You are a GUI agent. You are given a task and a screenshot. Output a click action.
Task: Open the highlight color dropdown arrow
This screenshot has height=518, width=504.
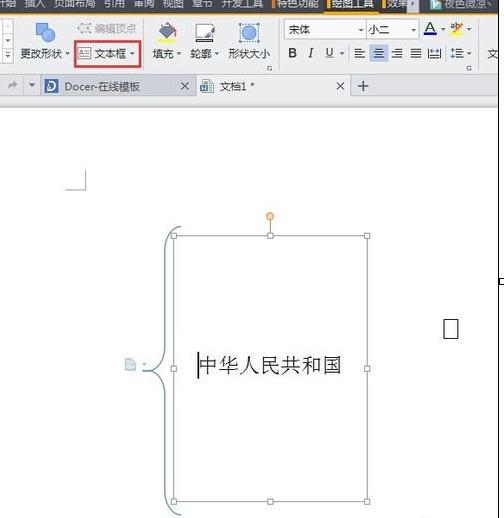pyautogui.click(x=469, y=29)
